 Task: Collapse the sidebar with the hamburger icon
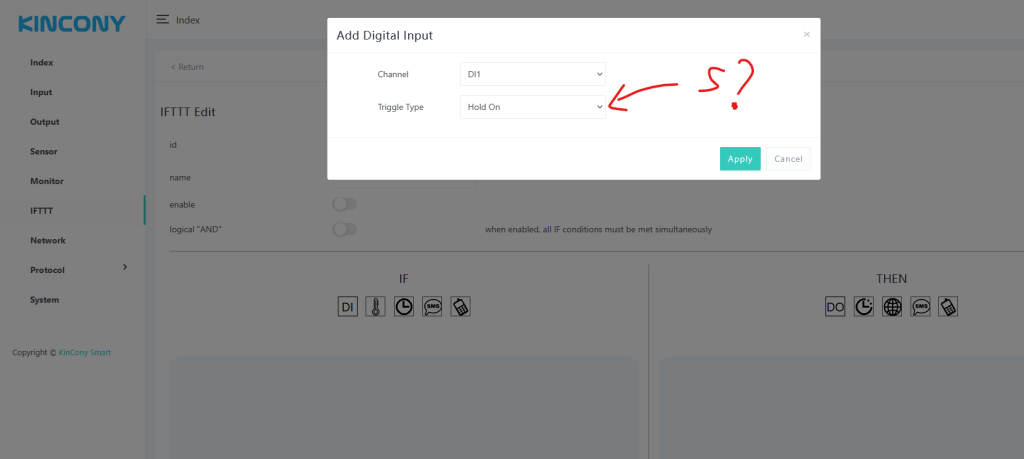coord(162,19)
